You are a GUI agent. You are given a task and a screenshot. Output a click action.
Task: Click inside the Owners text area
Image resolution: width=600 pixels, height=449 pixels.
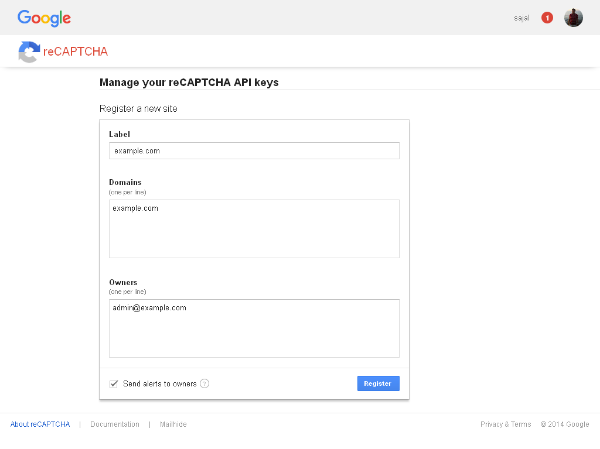tap(254, 328)
